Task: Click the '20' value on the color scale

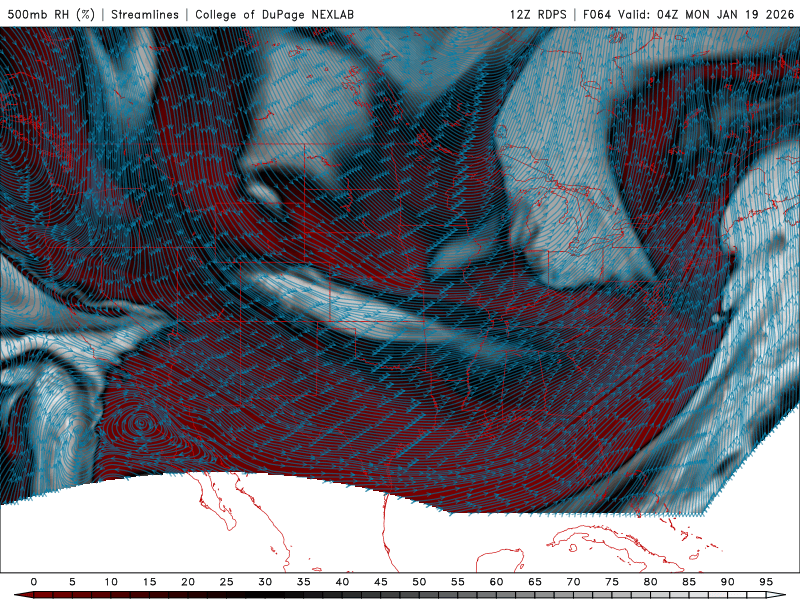Action: 188,582
